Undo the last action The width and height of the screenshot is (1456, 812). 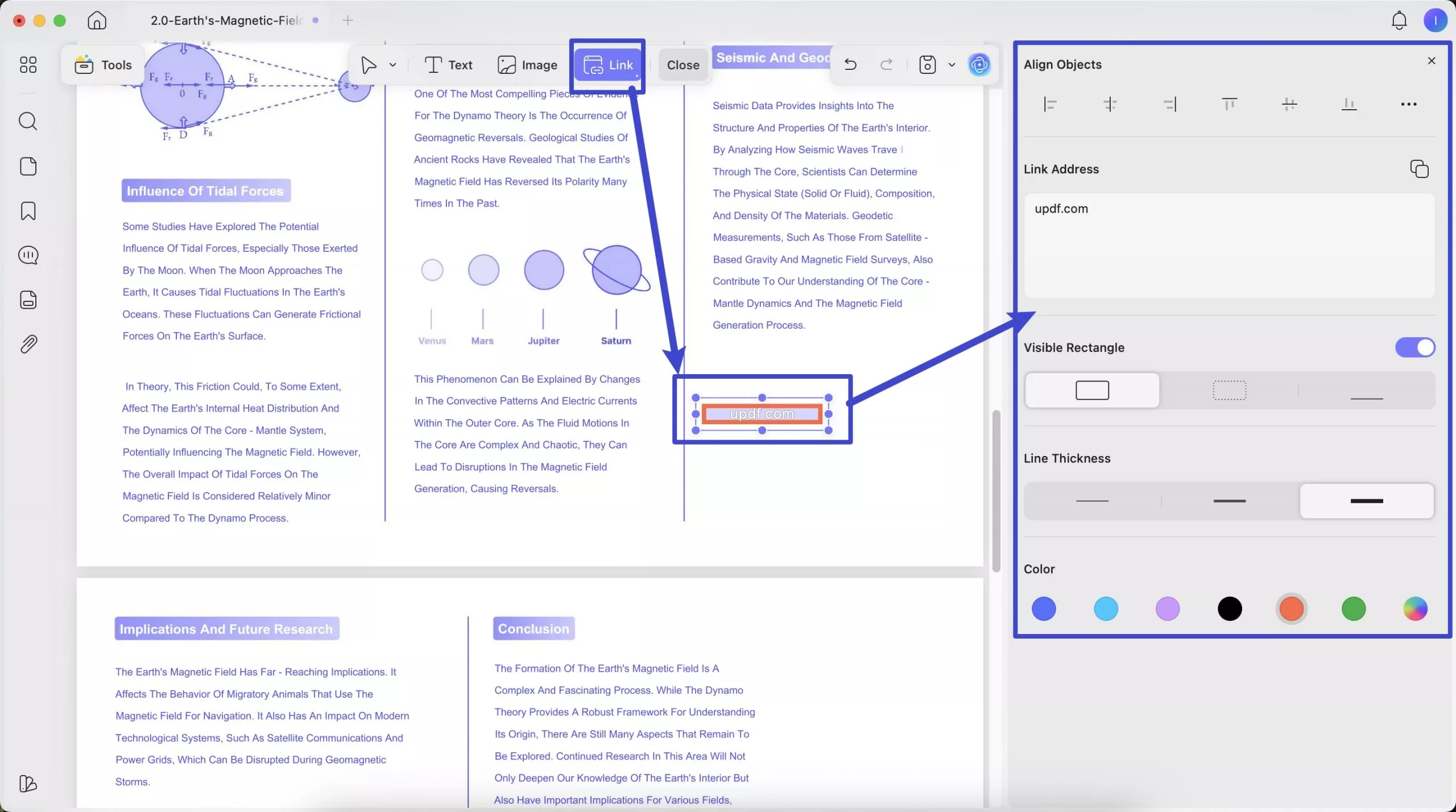tap(850, 64)
